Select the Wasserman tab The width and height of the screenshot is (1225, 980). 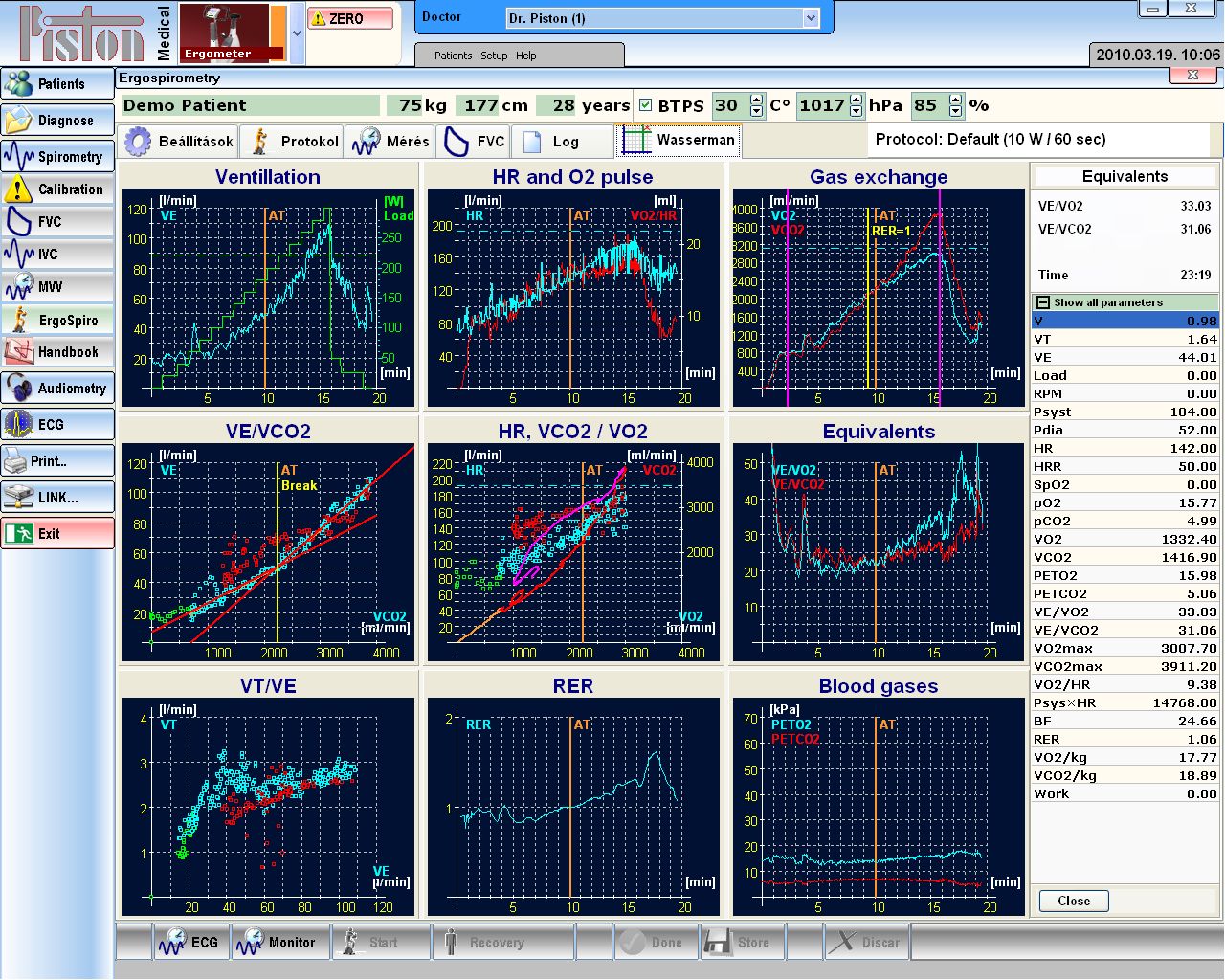pyautogui.click(x=679, y=140)
